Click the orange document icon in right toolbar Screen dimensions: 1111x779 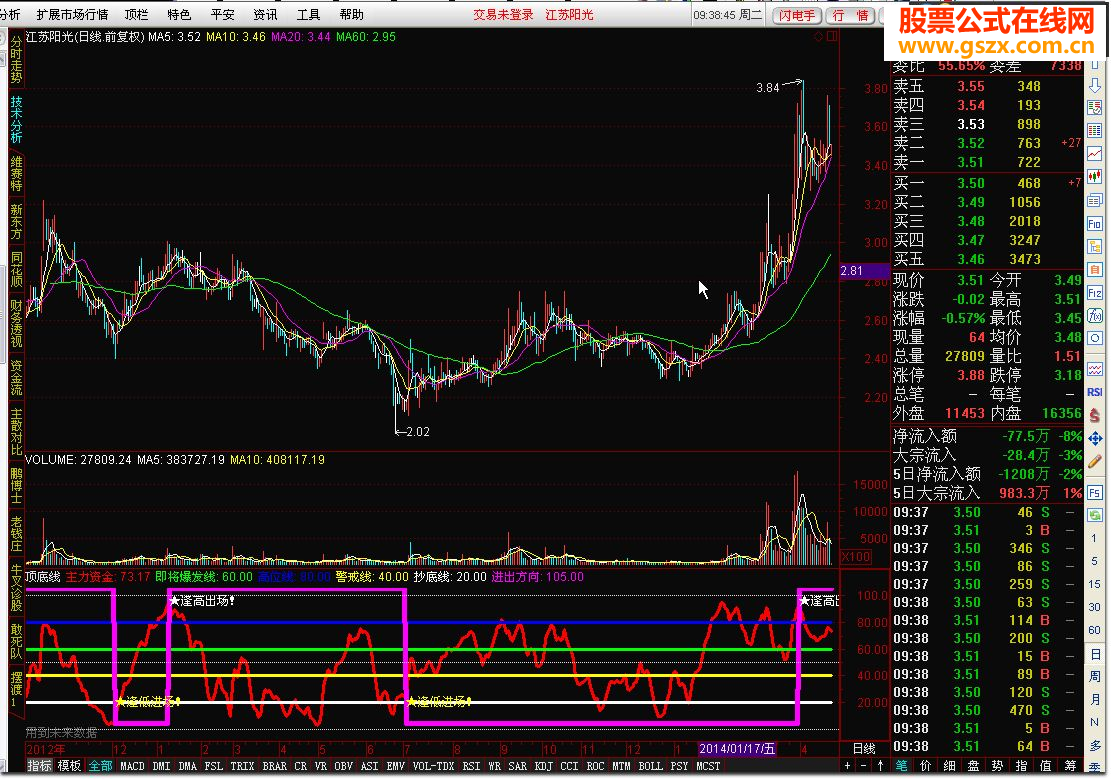[1095, 270]
